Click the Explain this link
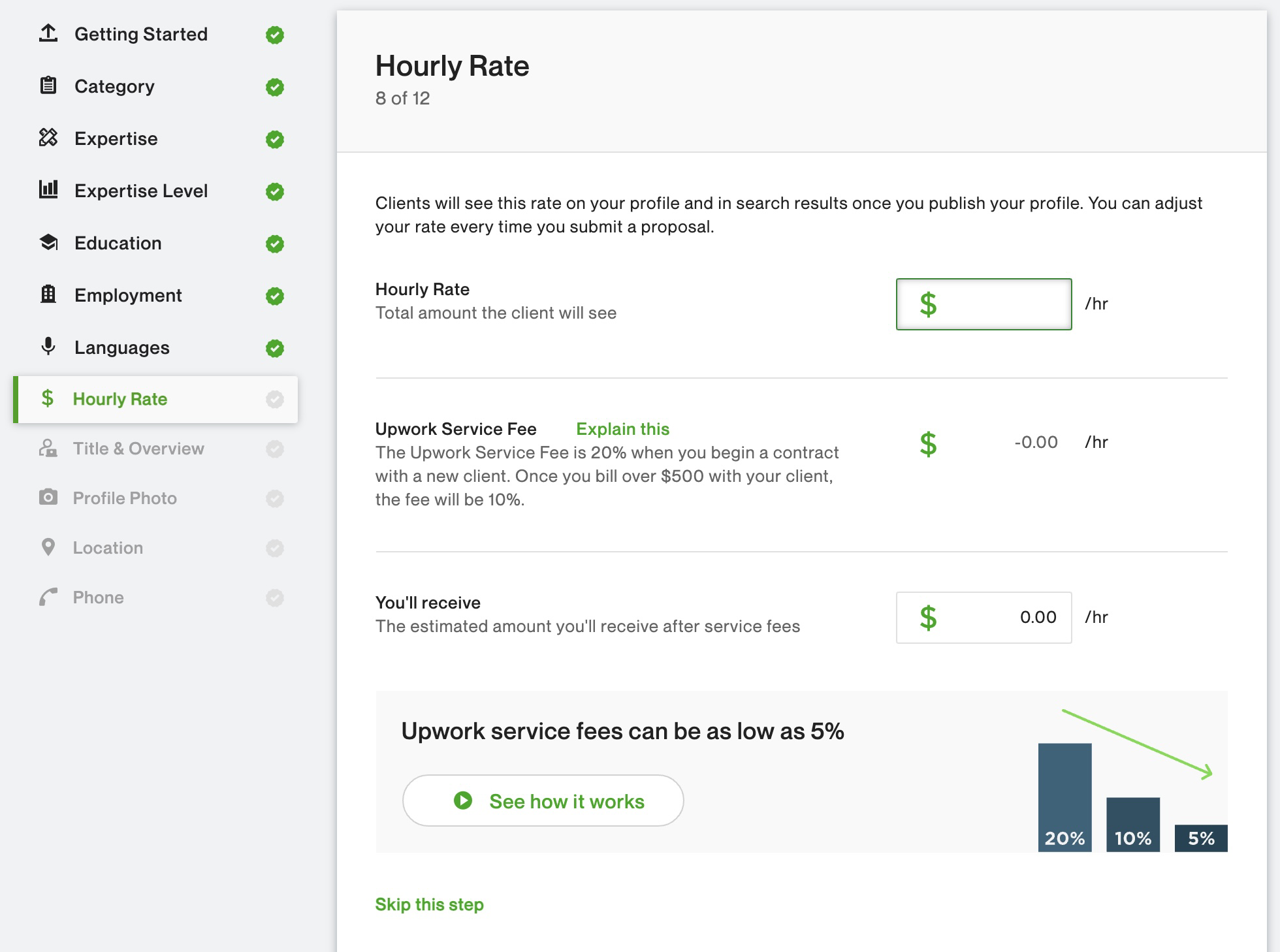 [x=622, y=429]
